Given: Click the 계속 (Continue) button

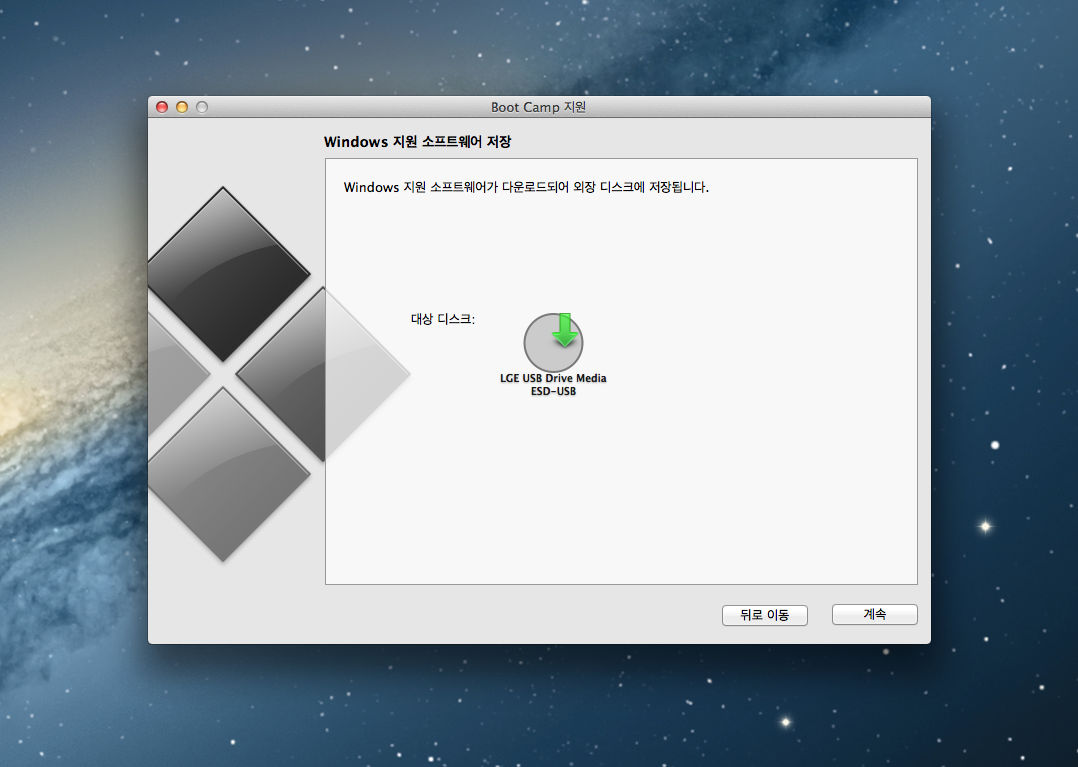Looking at the screenshot, I should tap(874, 614).
